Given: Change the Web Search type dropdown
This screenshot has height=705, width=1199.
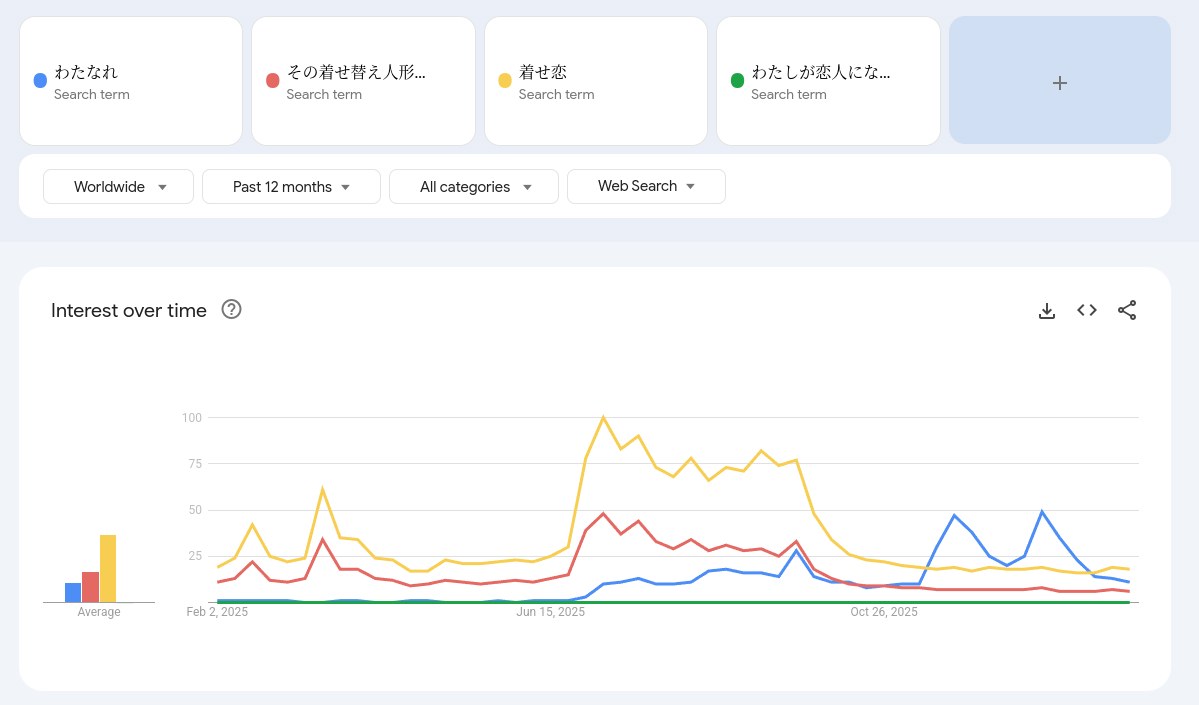Looking at the screenshot, I should [x=646, y=187].
